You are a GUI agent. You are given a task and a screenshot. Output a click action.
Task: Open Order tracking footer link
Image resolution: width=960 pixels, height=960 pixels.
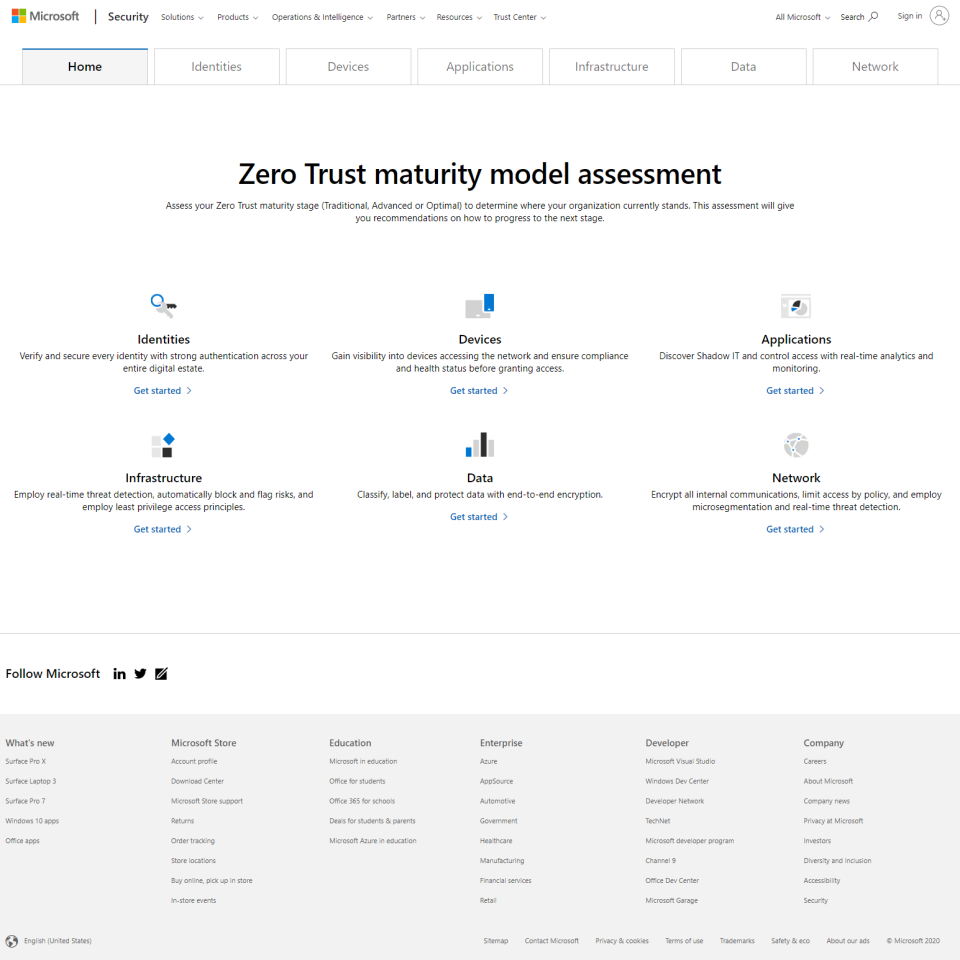(193, 841)
